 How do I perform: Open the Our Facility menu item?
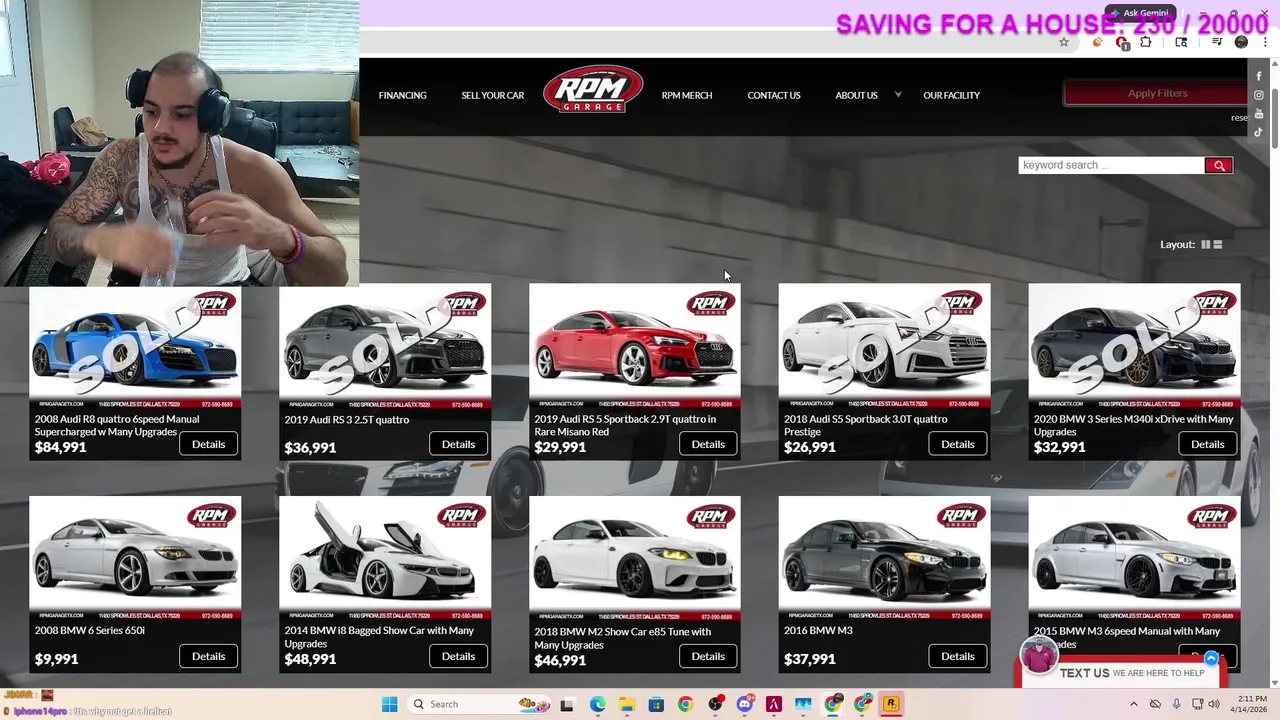pyautogui.click(x=951, y=95)
